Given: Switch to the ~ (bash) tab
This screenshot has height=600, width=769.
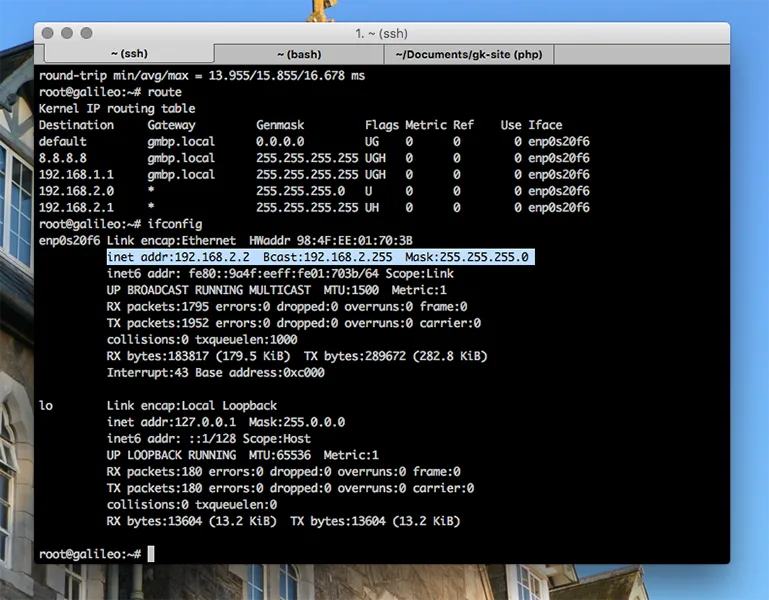Looking at the screenshot, I should point(299,54).
